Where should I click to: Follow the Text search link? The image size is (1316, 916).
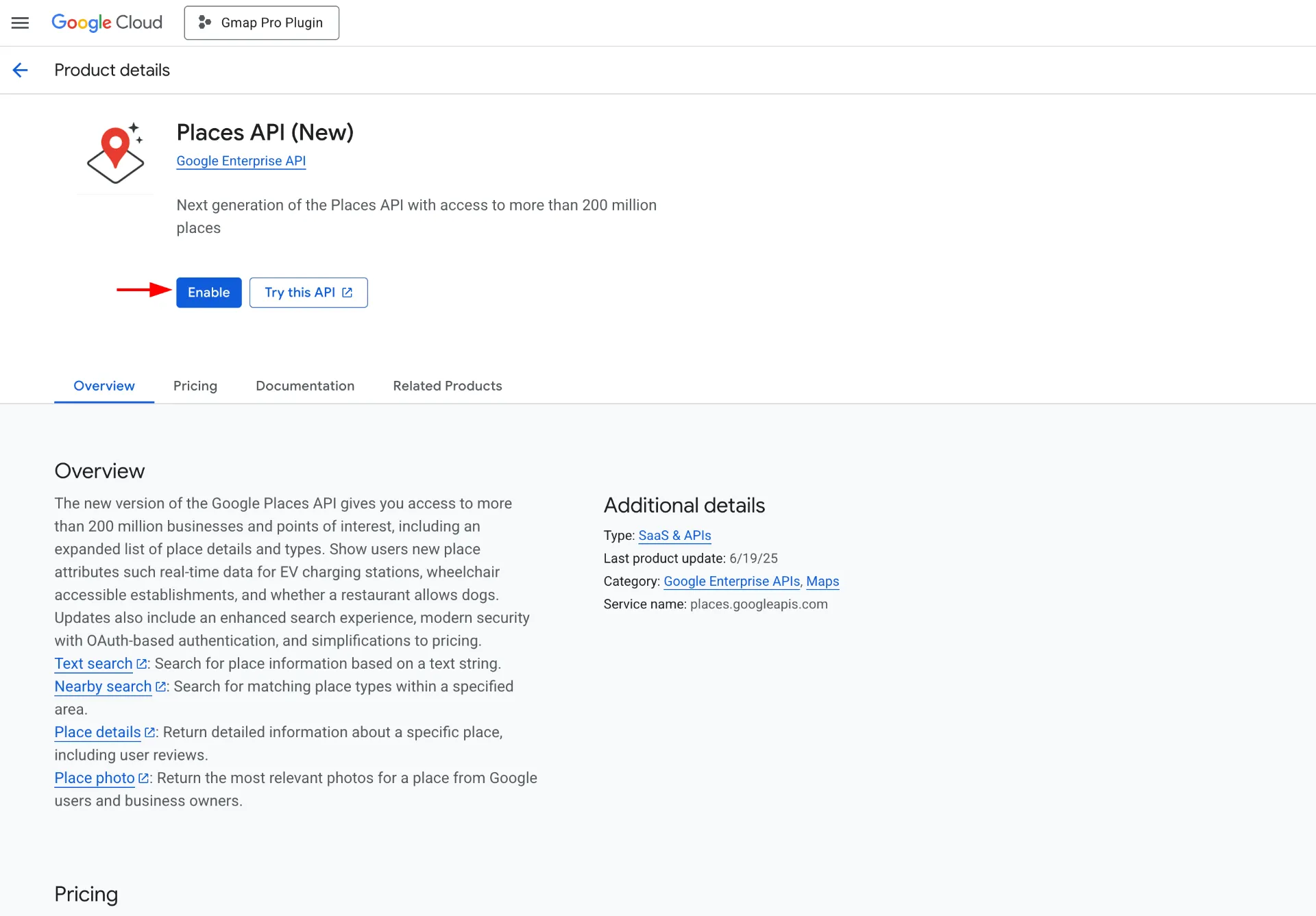coord(94,664)
